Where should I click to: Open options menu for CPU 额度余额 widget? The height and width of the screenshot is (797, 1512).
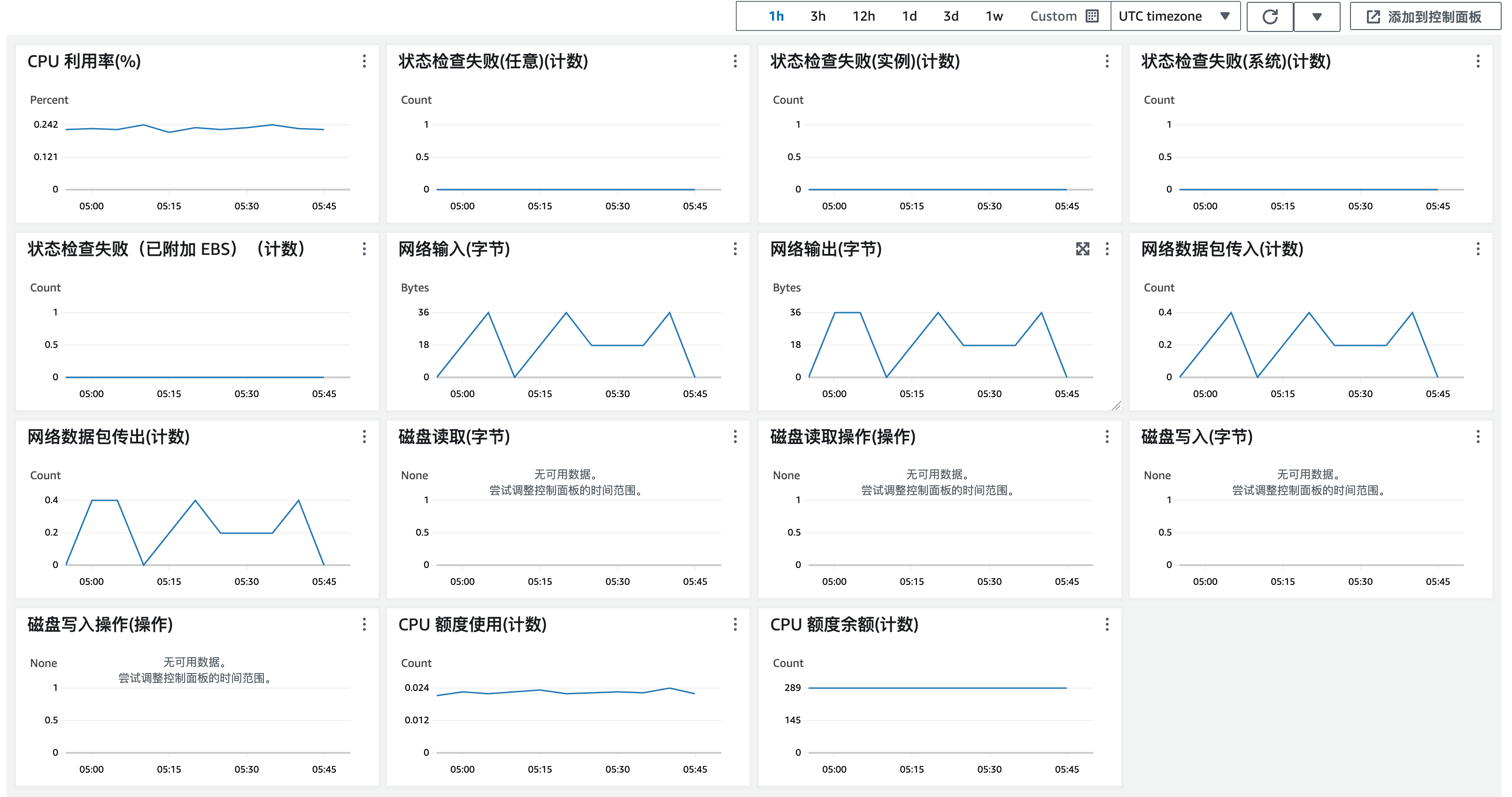pos(1107,624)
